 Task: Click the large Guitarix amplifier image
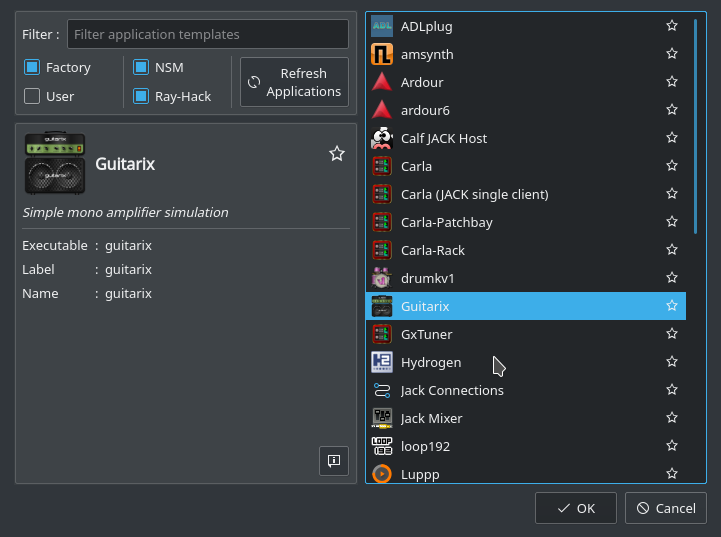tap(55, 163)
